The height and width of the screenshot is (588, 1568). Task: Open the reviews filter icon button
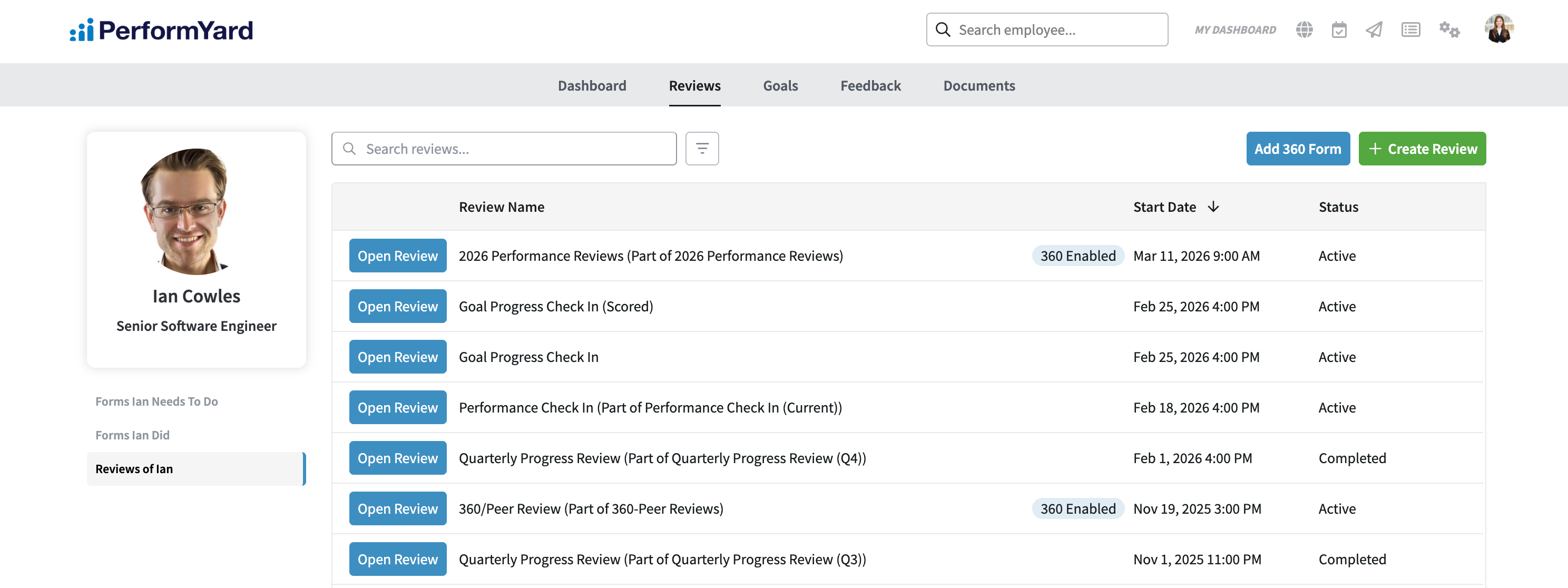pyautogui.click(x=702, y=149)
